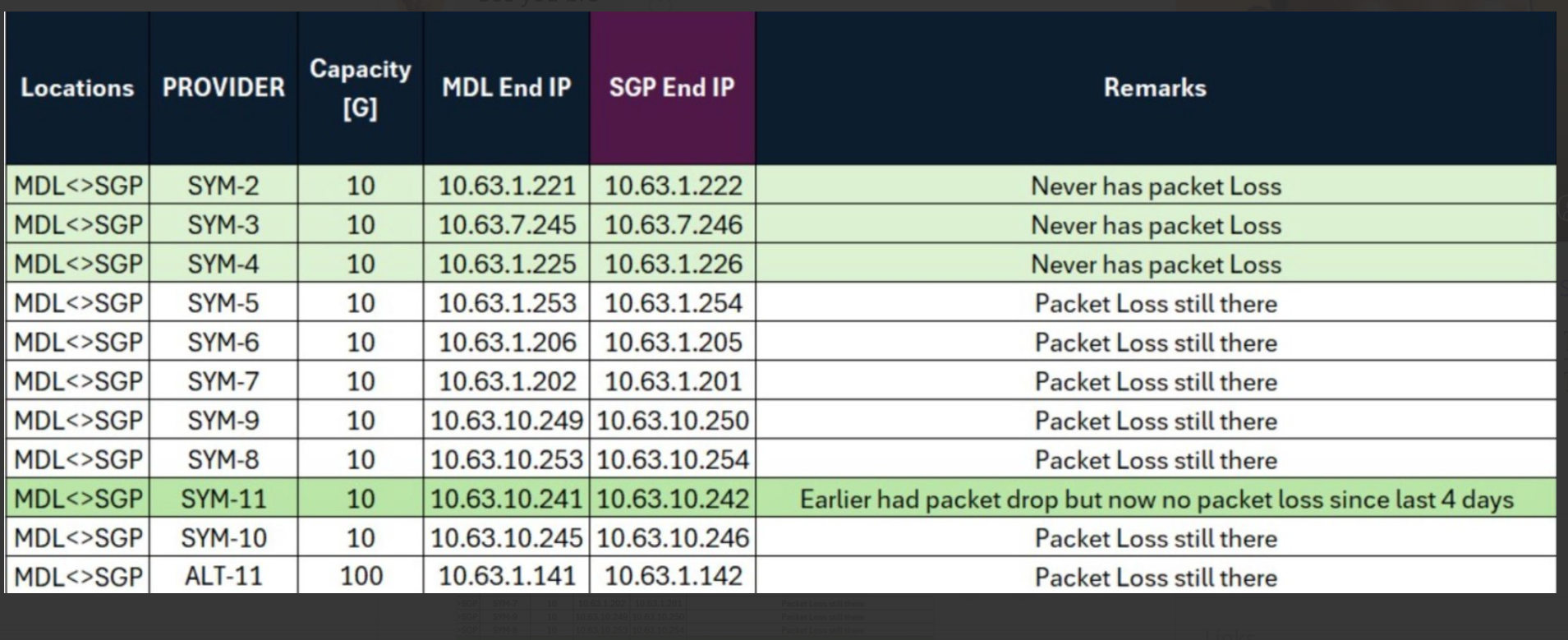
Task: Select the SYM-3 row remark cell
Action: [1156, 225]
